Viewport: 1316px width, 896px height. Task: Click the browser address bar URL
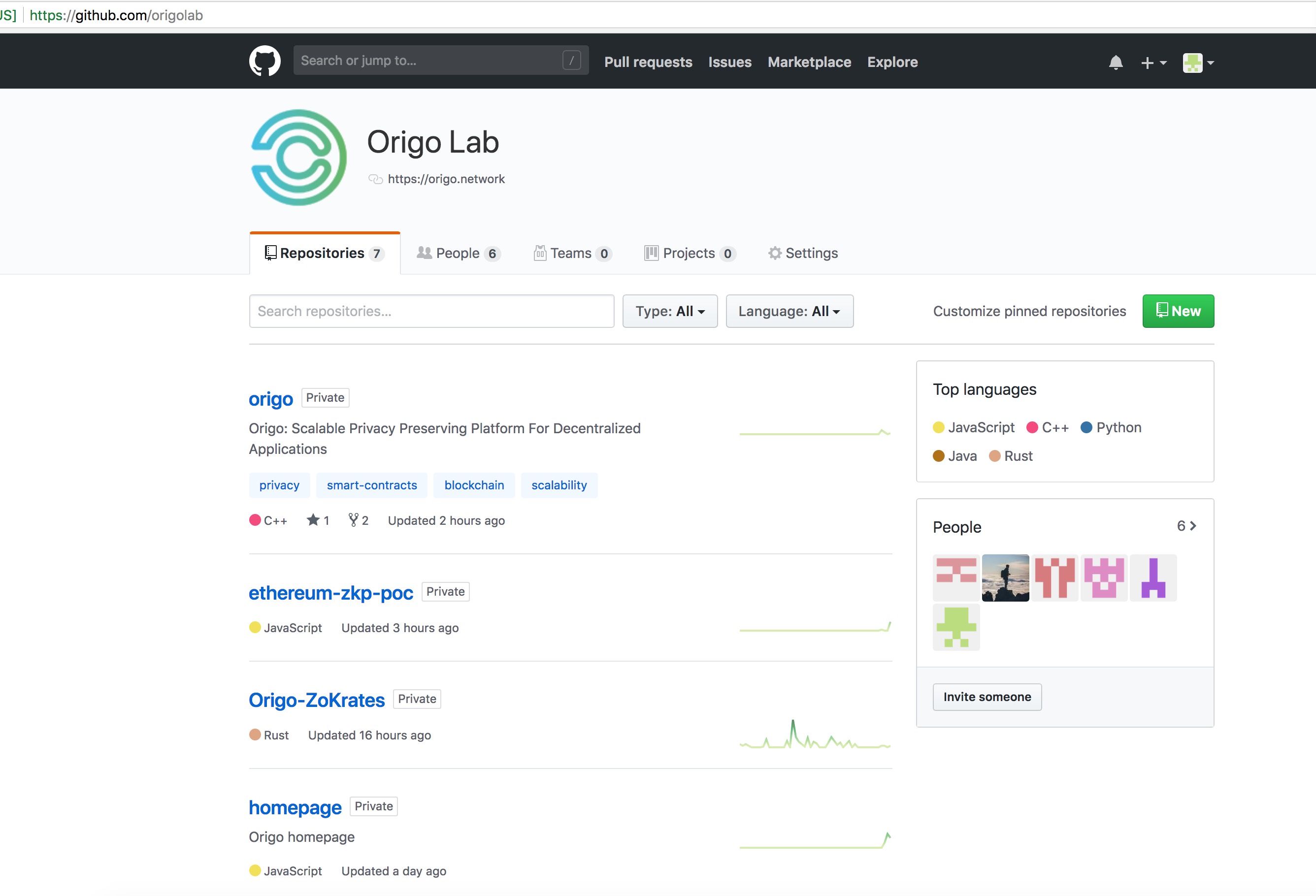(116, 15)
